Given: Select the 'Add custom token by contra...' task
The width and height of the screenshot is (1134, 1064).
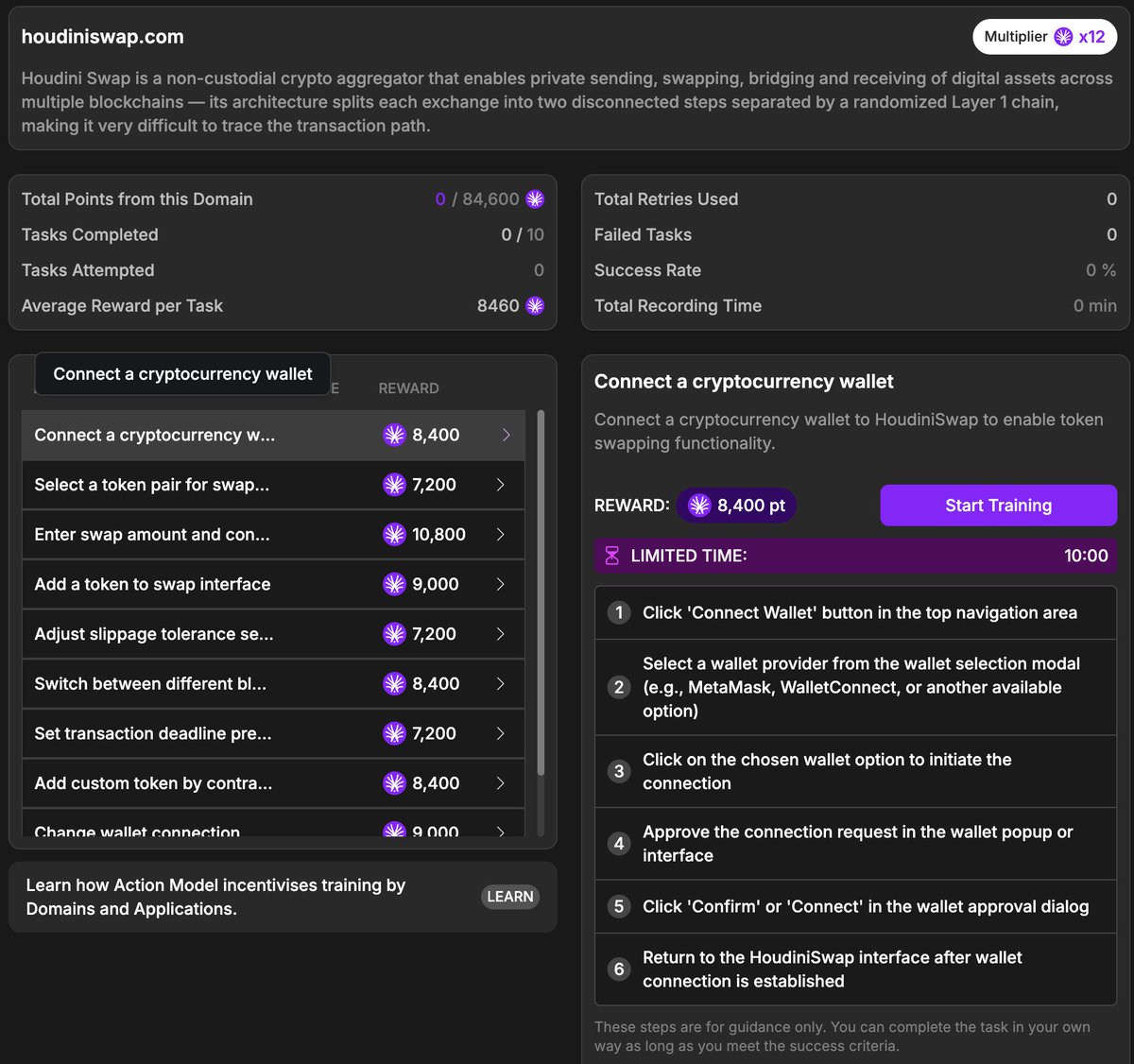Looking at the screenshot, I should pyautogui.click(x=273, y=783).
